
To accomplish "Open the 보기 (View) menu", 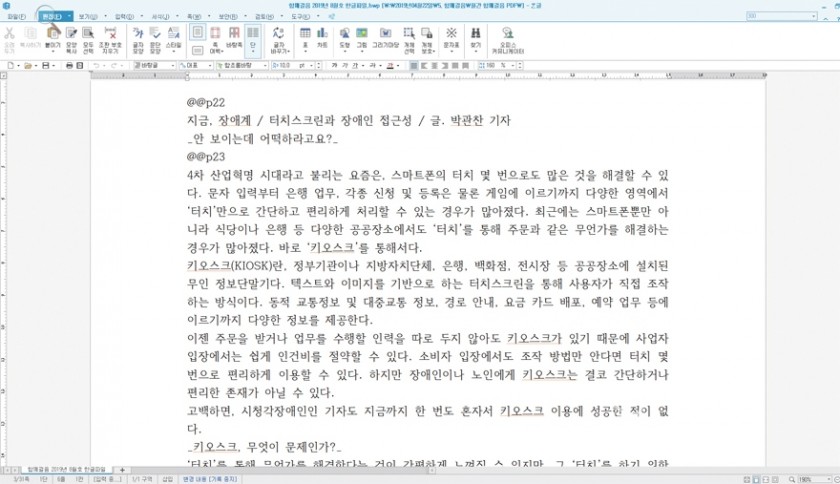I will 87,17.
